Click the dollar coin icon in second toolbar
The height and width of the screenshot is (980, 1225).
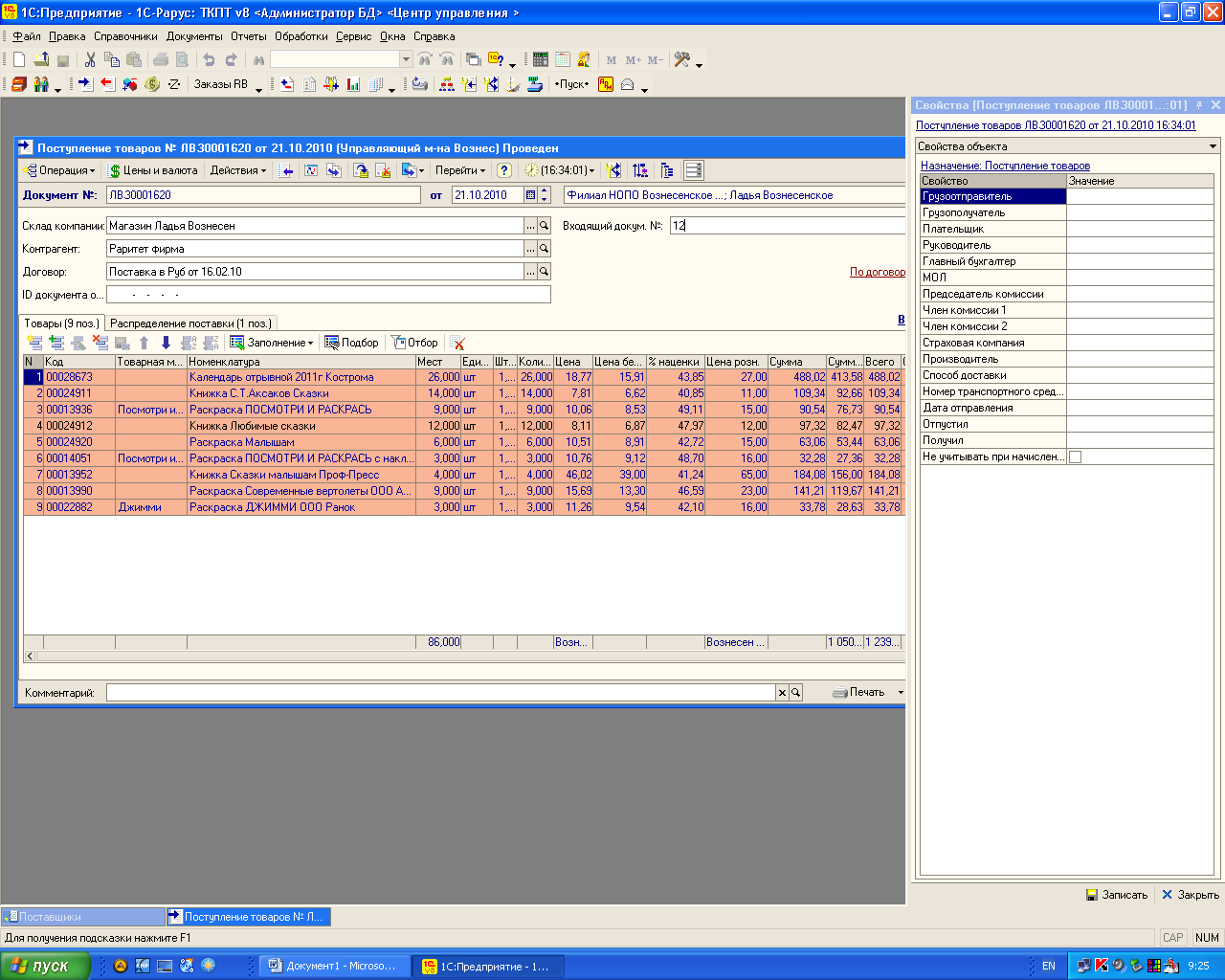point(152,84)
